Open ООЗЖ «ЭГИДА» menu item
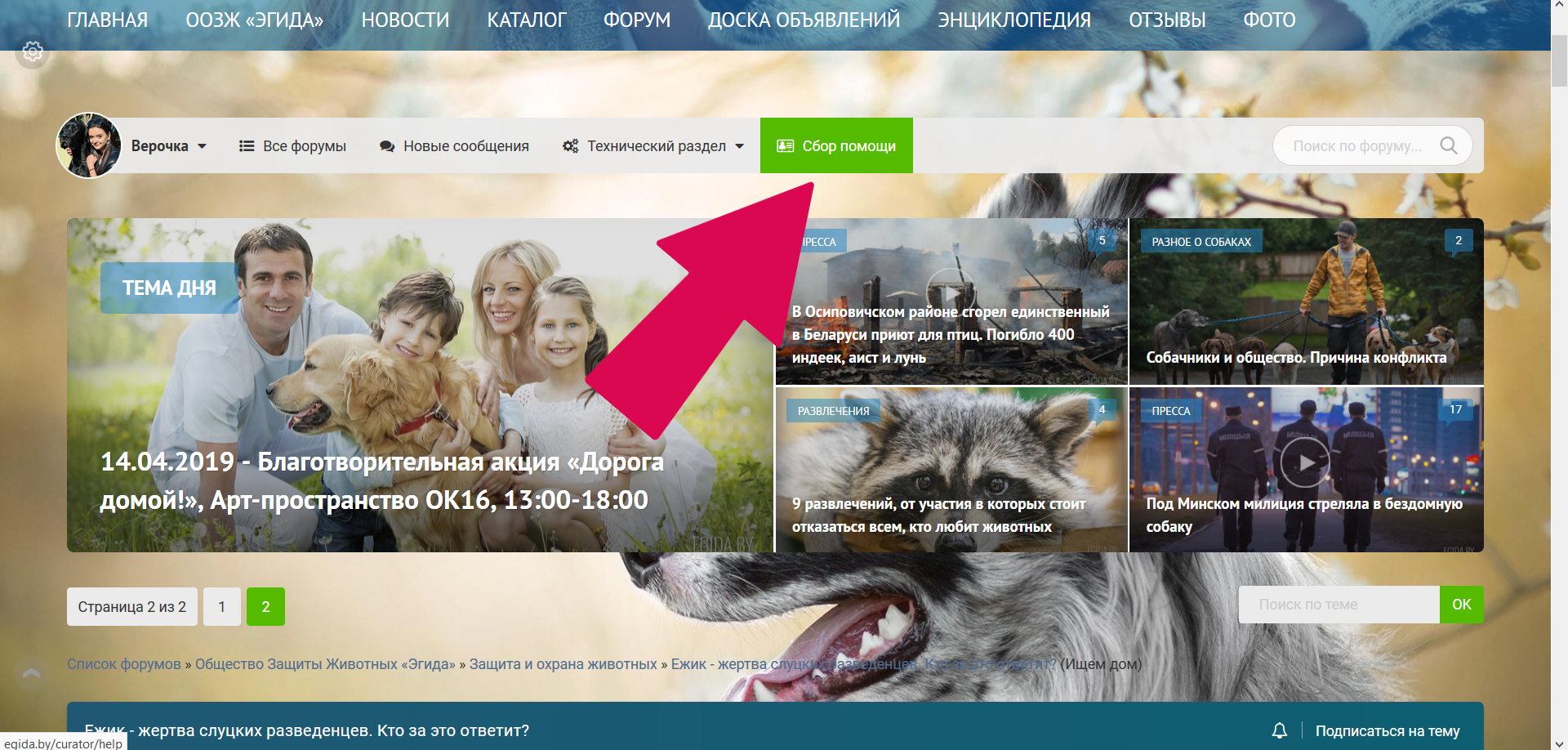 255,20
